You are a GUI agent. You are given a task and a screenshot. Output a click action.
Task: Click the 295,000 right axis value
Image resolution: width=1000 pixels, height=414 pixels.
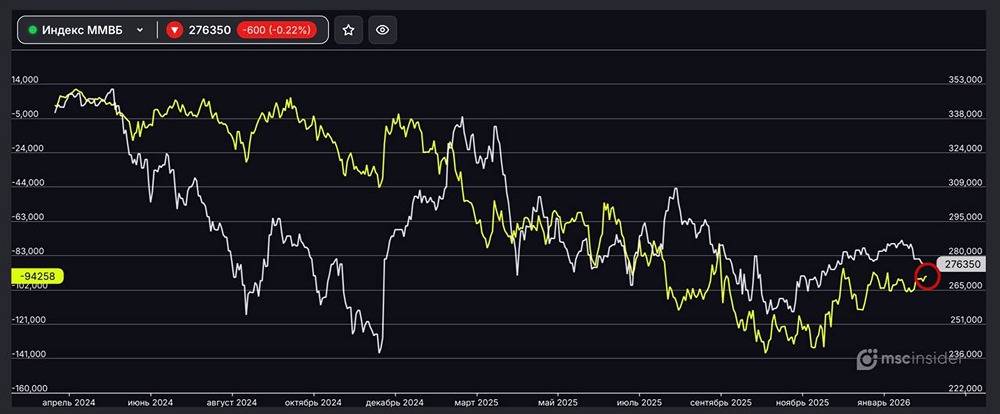(x=965, y=218)
